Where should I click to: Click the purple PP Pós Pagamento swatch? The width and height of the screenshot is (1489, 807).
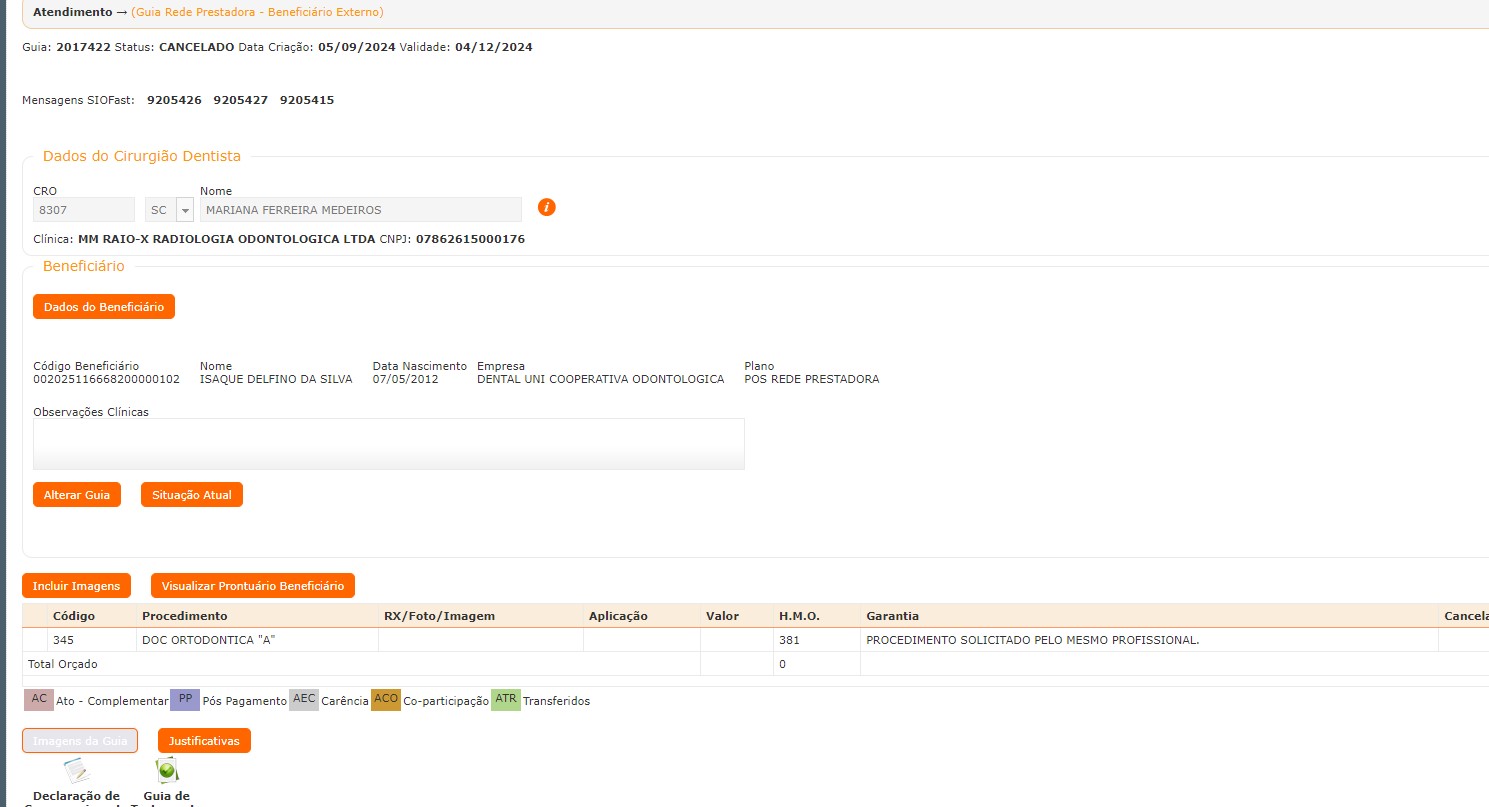(185, 700)
